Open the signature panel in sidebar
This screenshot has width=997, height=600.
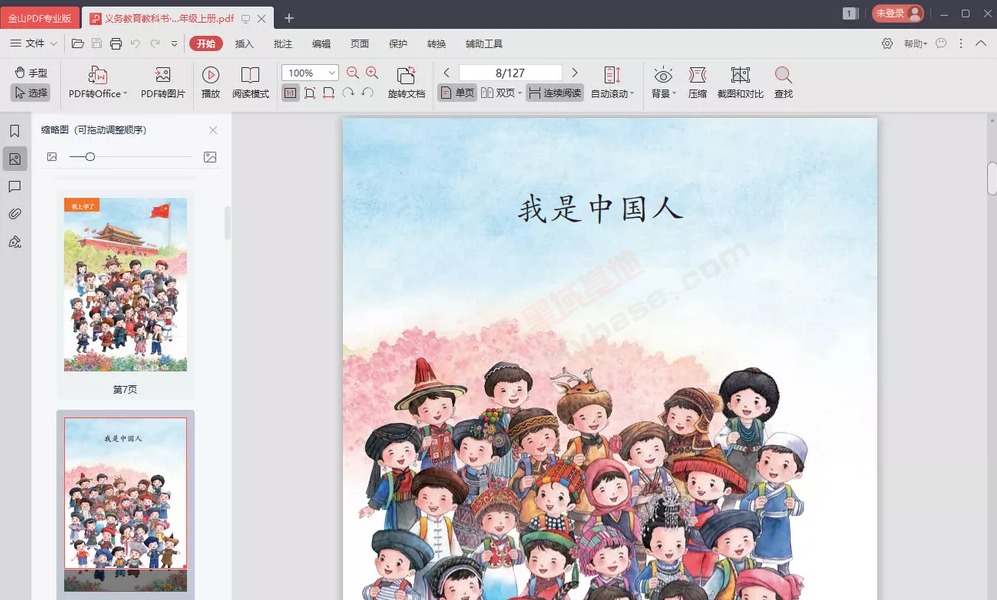tap(15, 242)
